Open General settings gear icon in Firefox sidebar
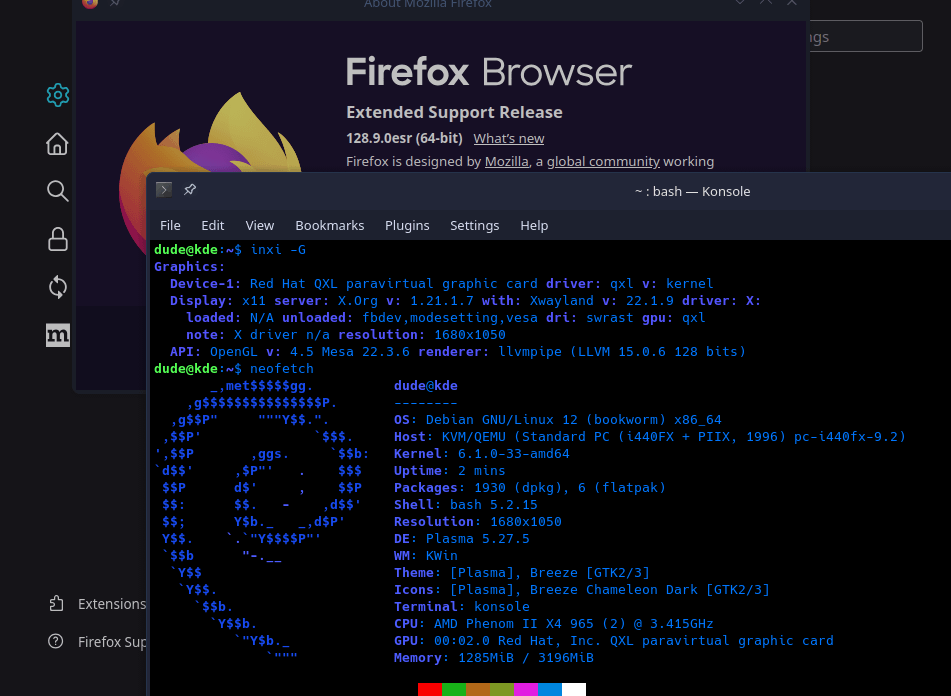Image resolution: width=951 pixels, height=696 pixels. [58, 95]
